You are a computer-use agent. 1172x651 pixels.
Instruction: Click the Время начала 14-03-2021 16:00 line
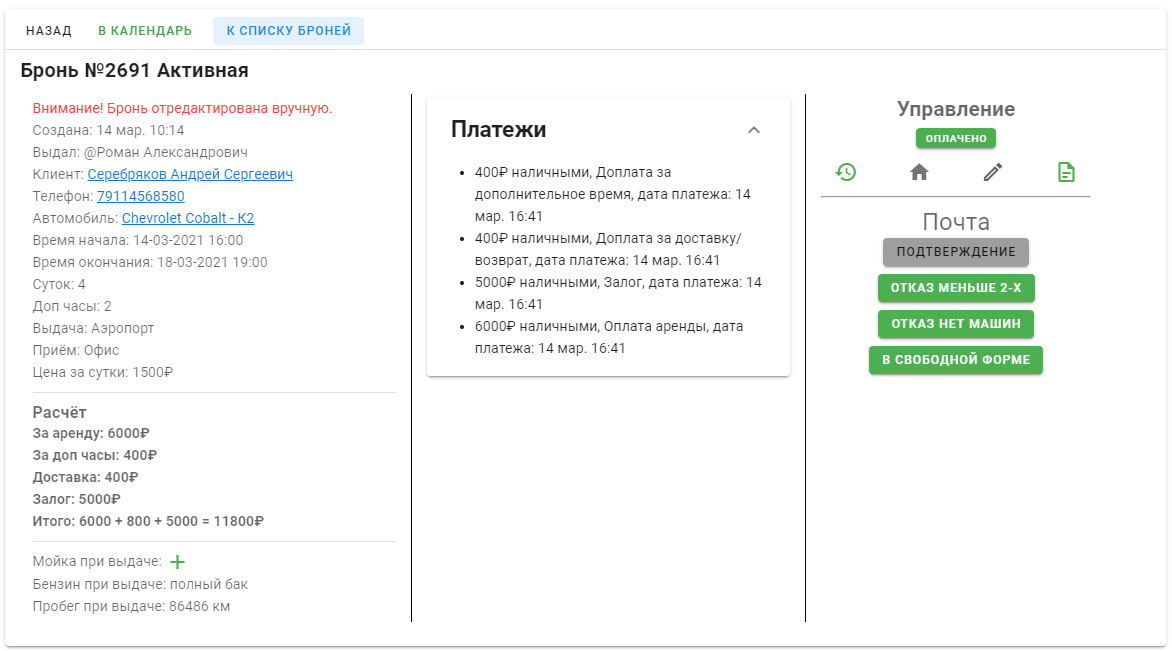point(138,241)
